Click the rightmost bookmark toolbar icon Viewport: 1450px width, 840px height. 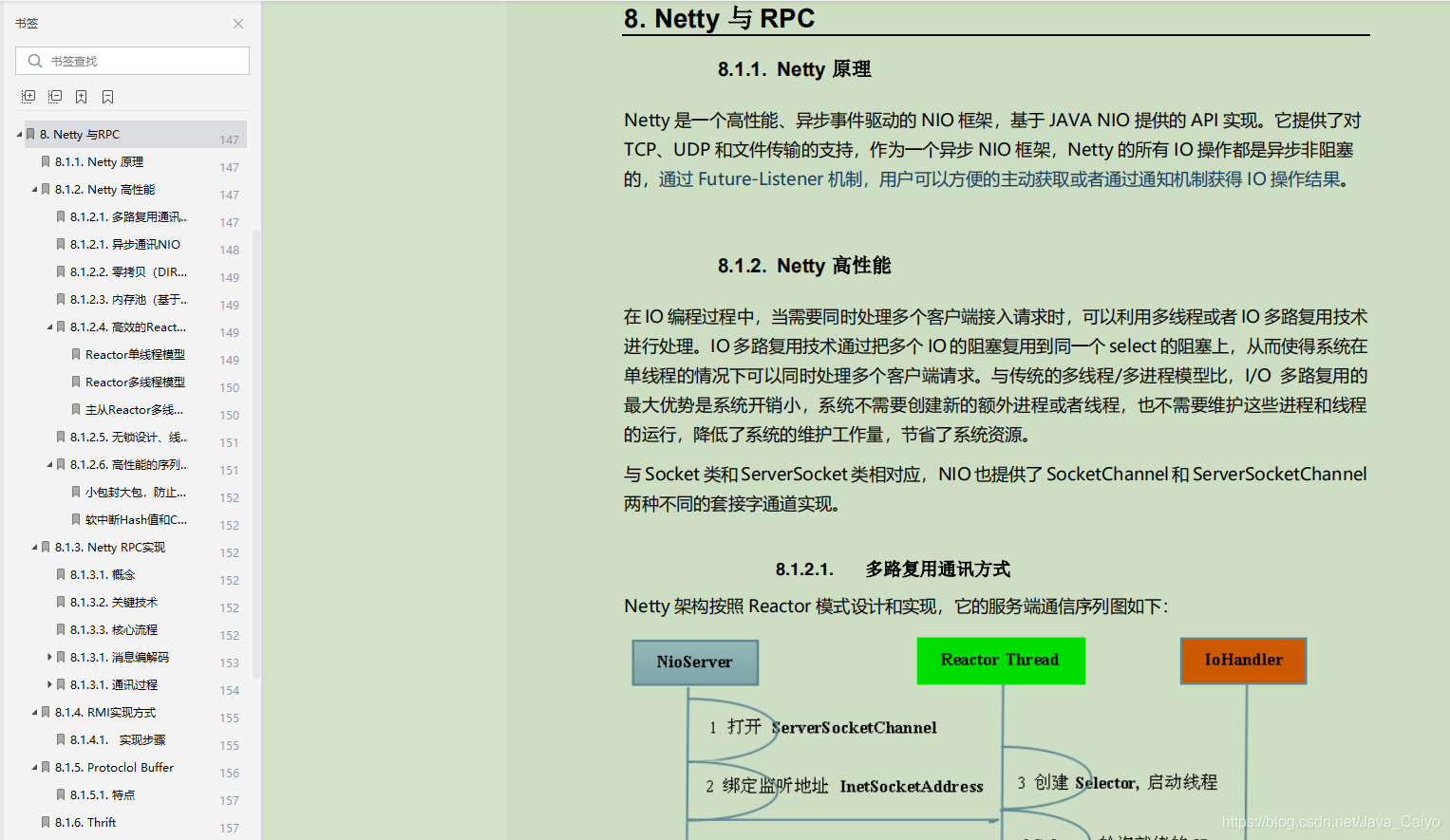108,97
